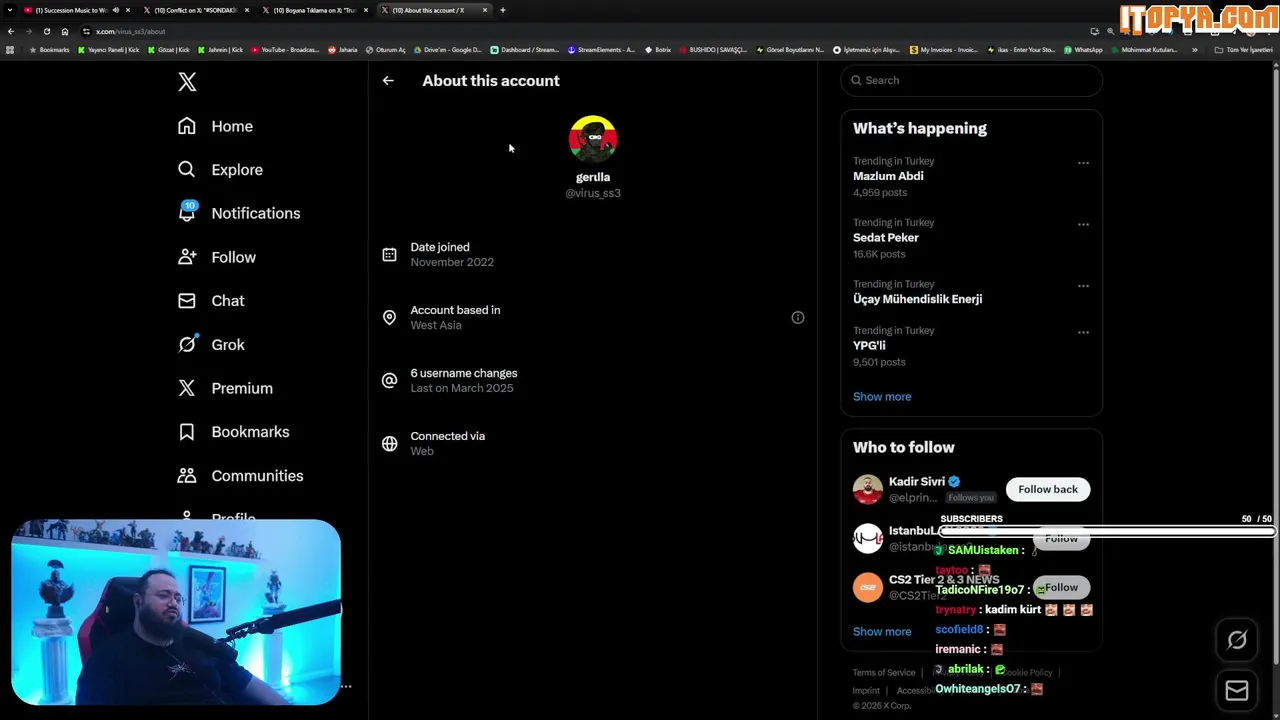Open more options for YPG'li trend

pyautogui.click(x=1083, y=332)
